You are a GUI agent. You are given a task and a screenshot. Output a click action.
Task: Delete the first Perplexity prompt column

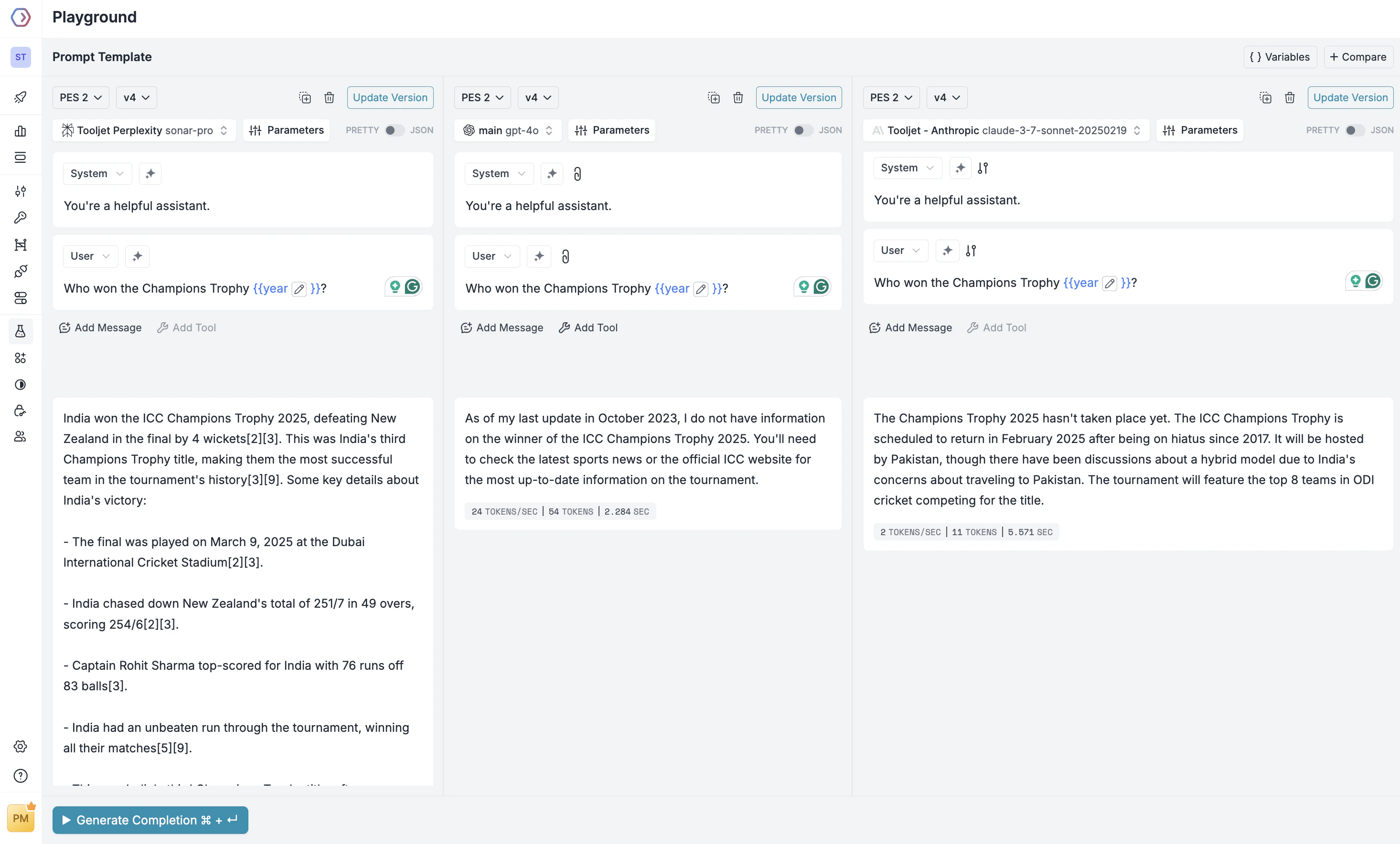329,98
